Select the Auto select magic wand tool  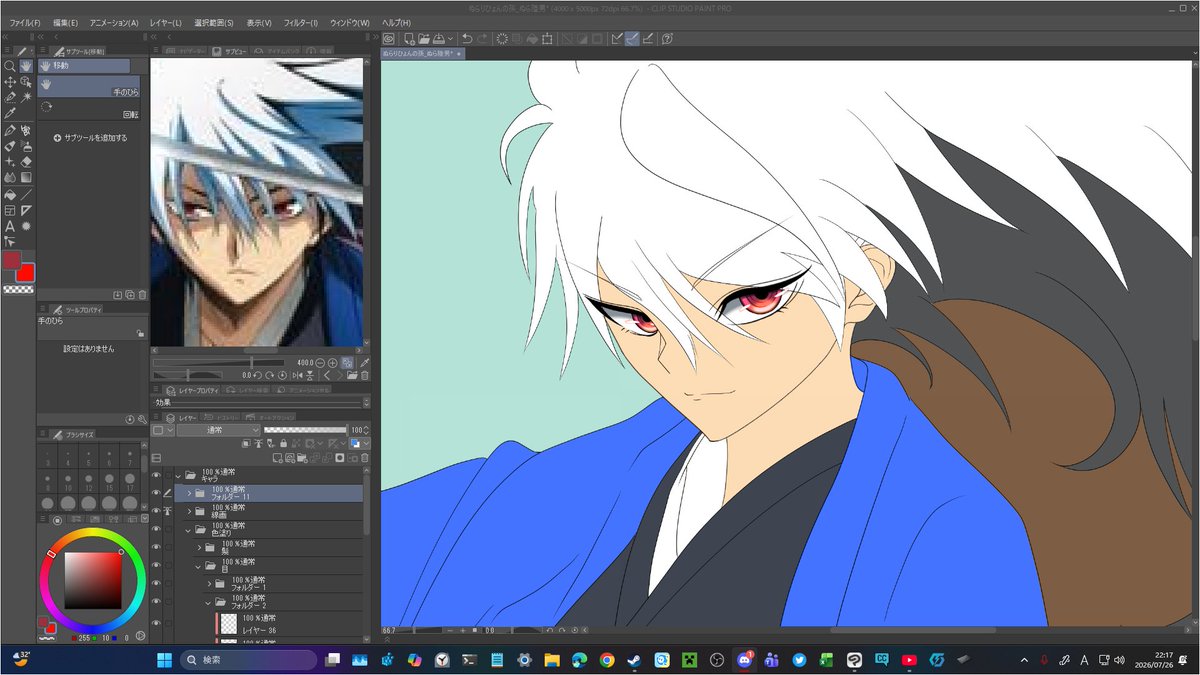coord(26,97)
